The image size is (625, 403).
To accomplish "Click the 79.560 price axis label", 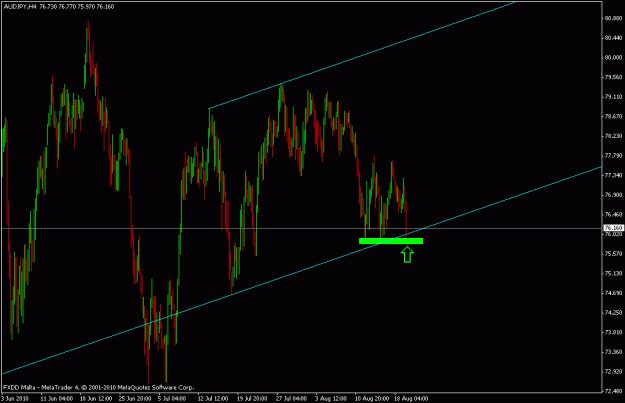I will tap(613, 77).
